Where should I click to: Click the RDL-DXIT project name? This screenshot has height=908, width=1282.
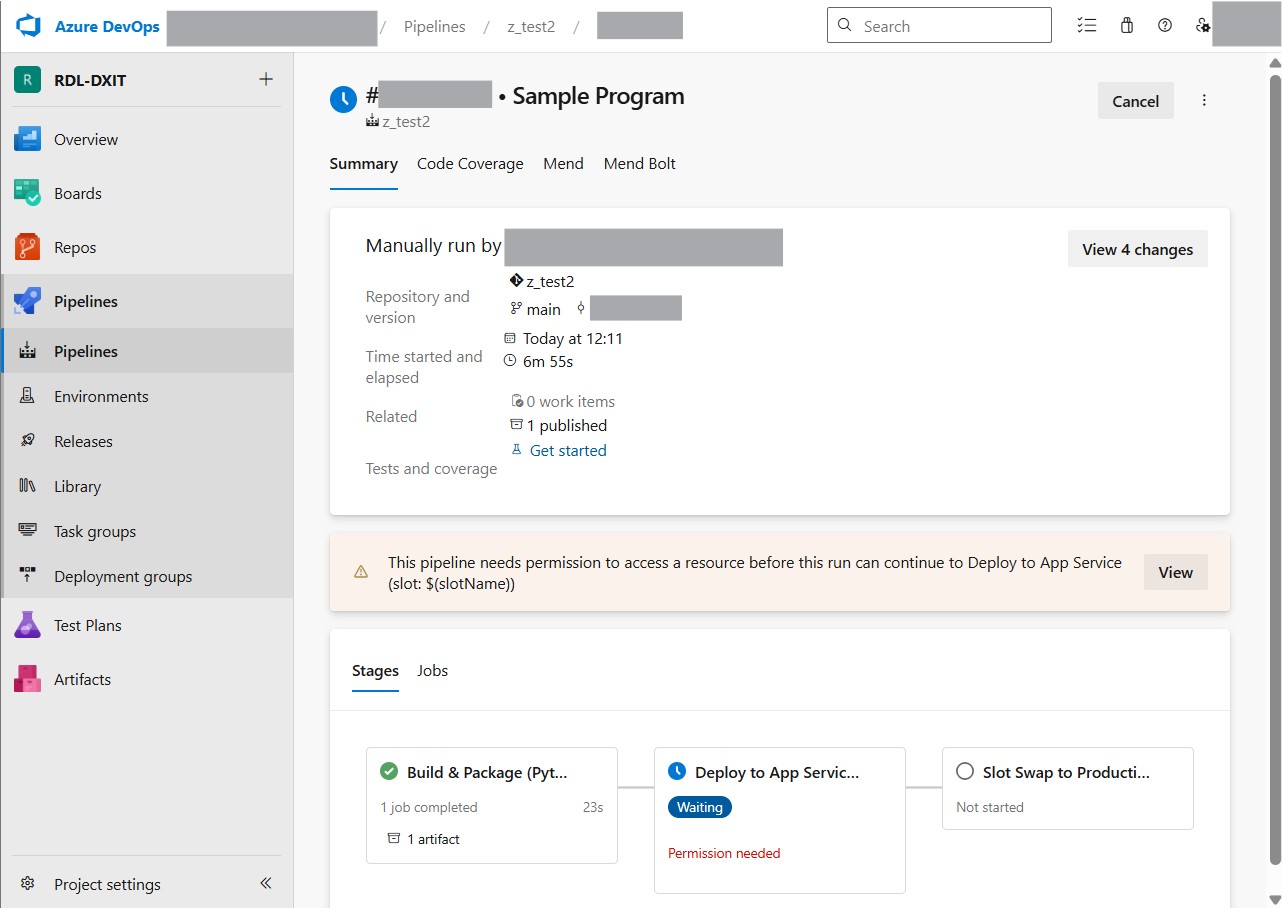click(90, 80)
